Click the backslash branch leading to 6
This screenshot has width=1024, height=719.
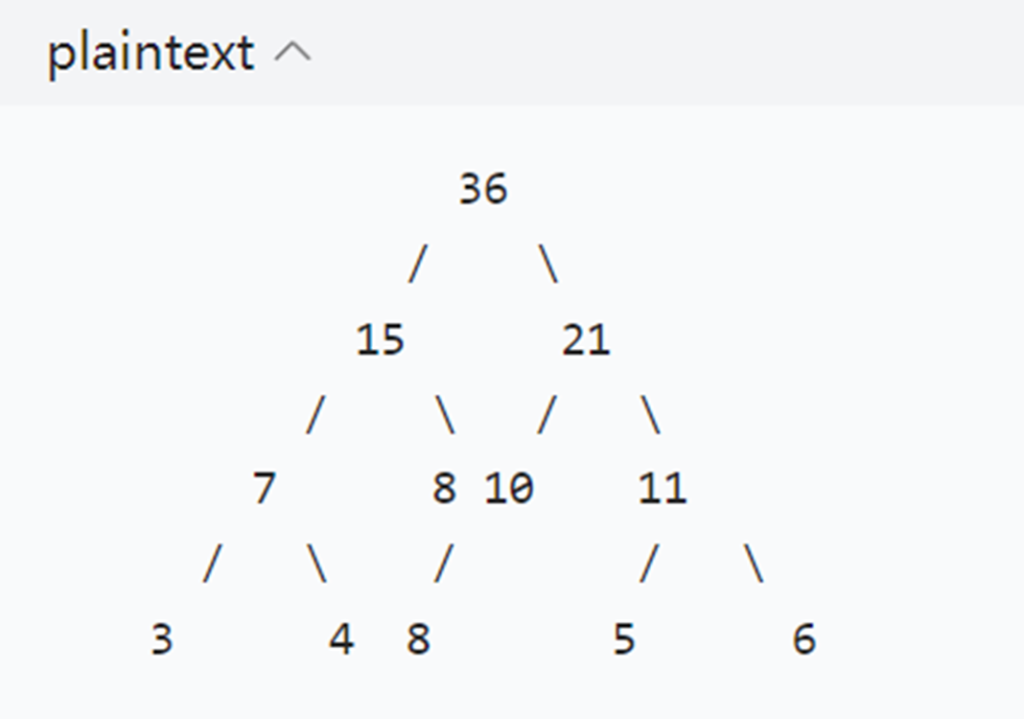coord(754,563)
